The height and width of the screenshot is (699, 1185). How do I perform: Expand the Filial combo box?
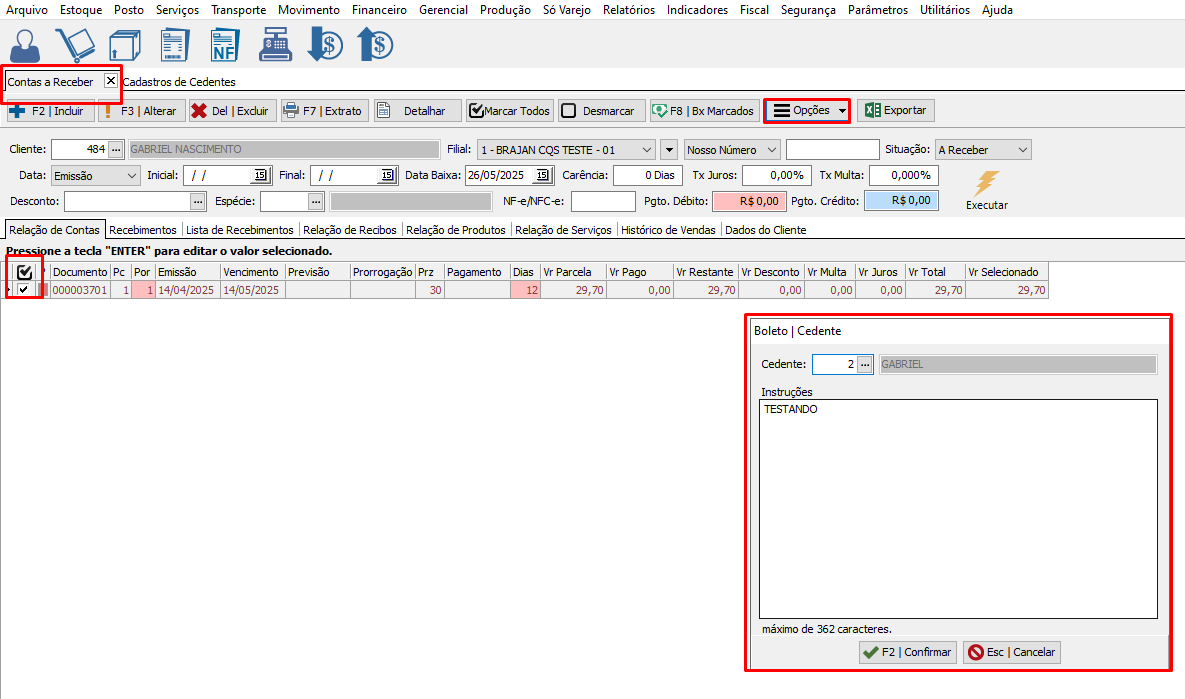tap(647, 150)
